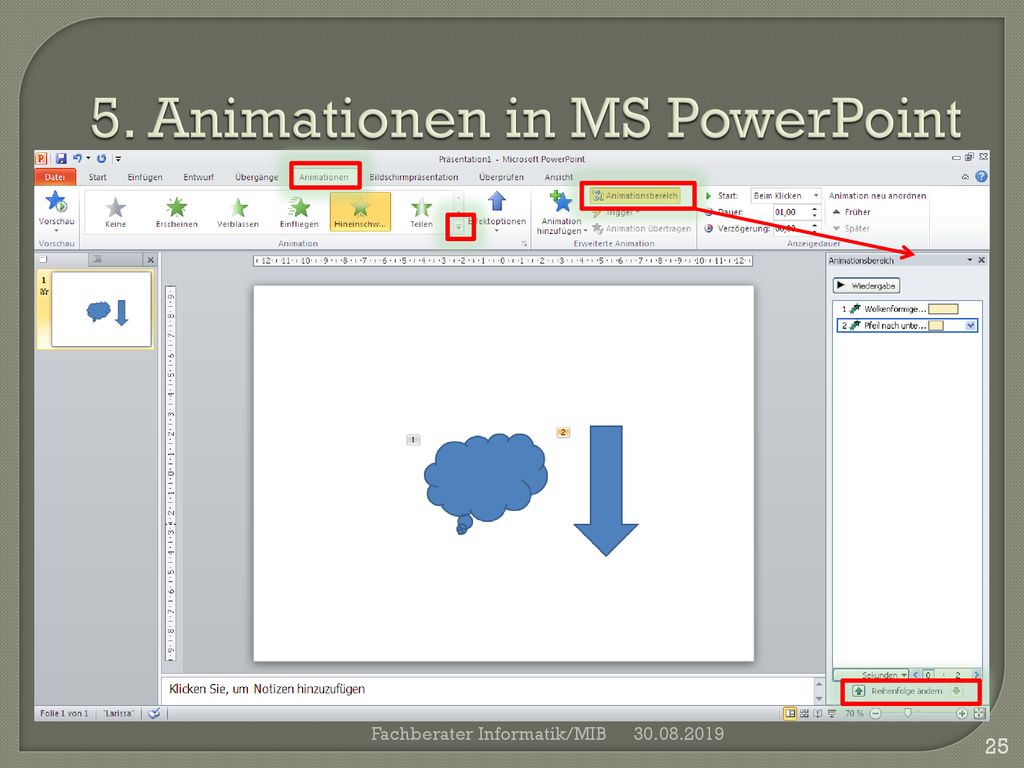The image size is (1024, 768).
Task: Click the save disk icon
Action: (61, 158)
